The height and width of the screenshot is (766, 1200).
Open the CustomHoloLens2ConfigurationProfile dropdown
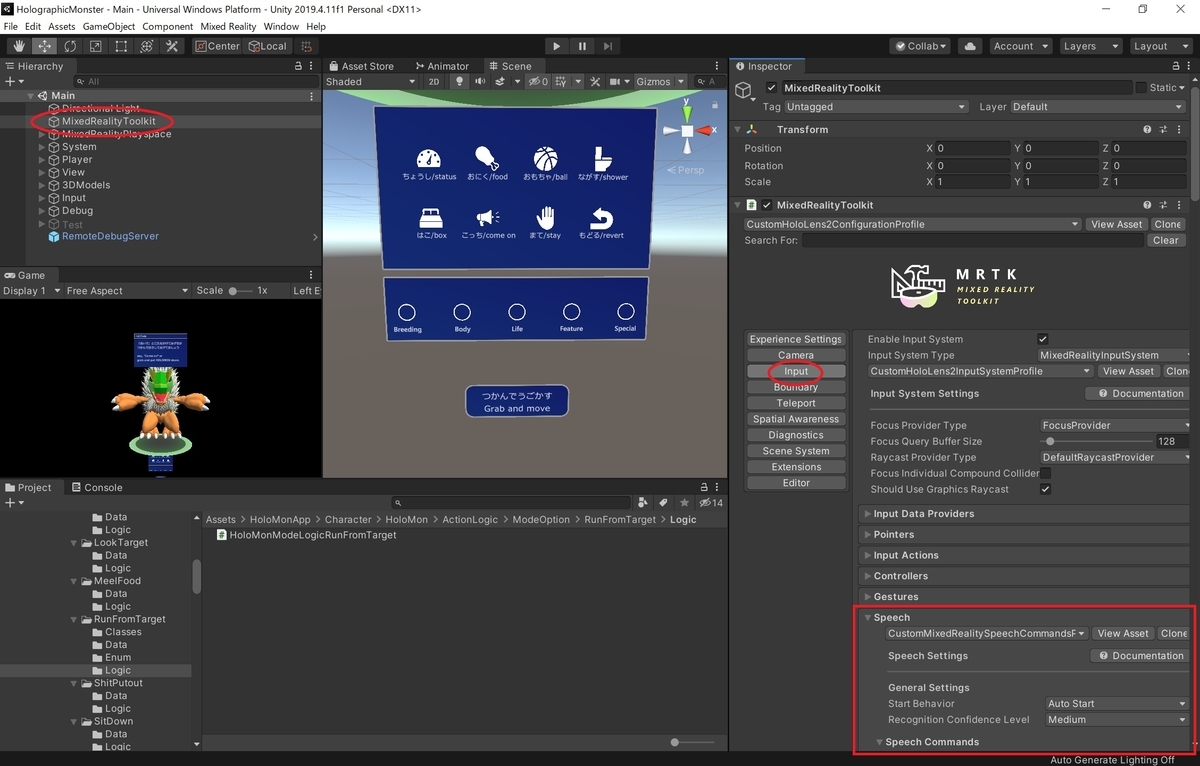pyautogui.click(x=912, y=224)
